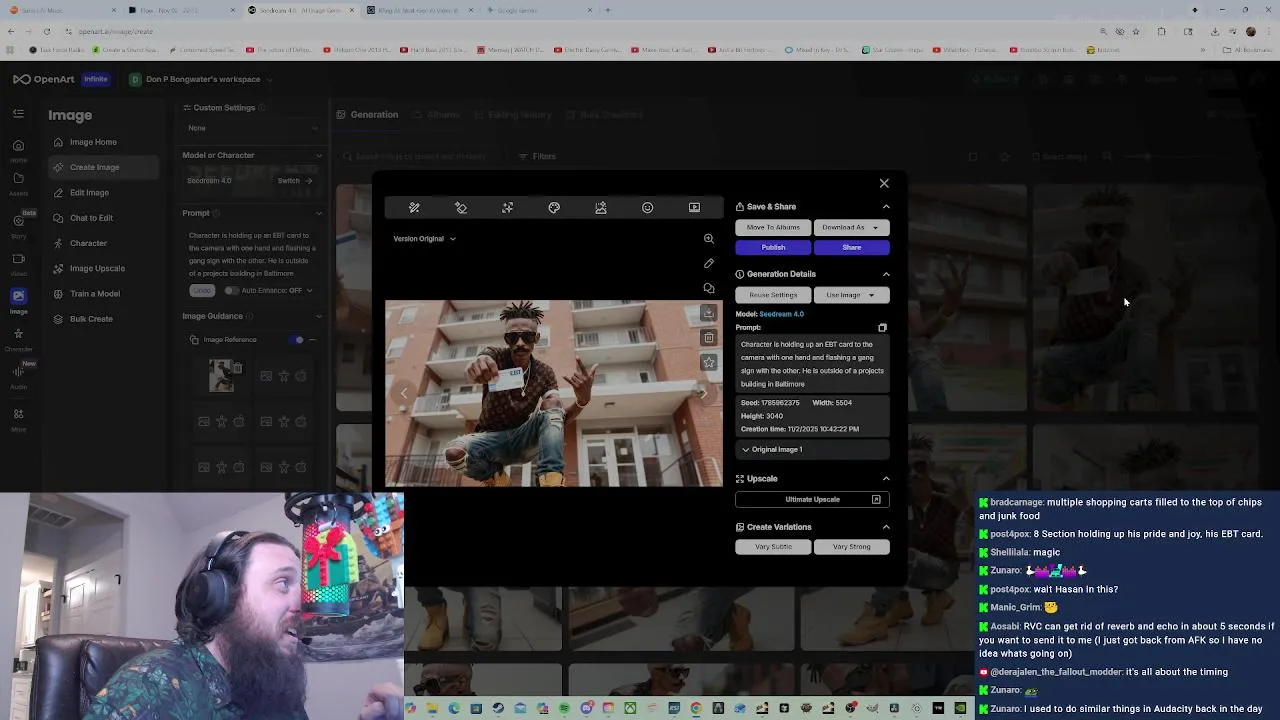Open More icon in left rail
Image resolution: width=1280 pixels, height=720 pixels.
[x=18, y=419]
